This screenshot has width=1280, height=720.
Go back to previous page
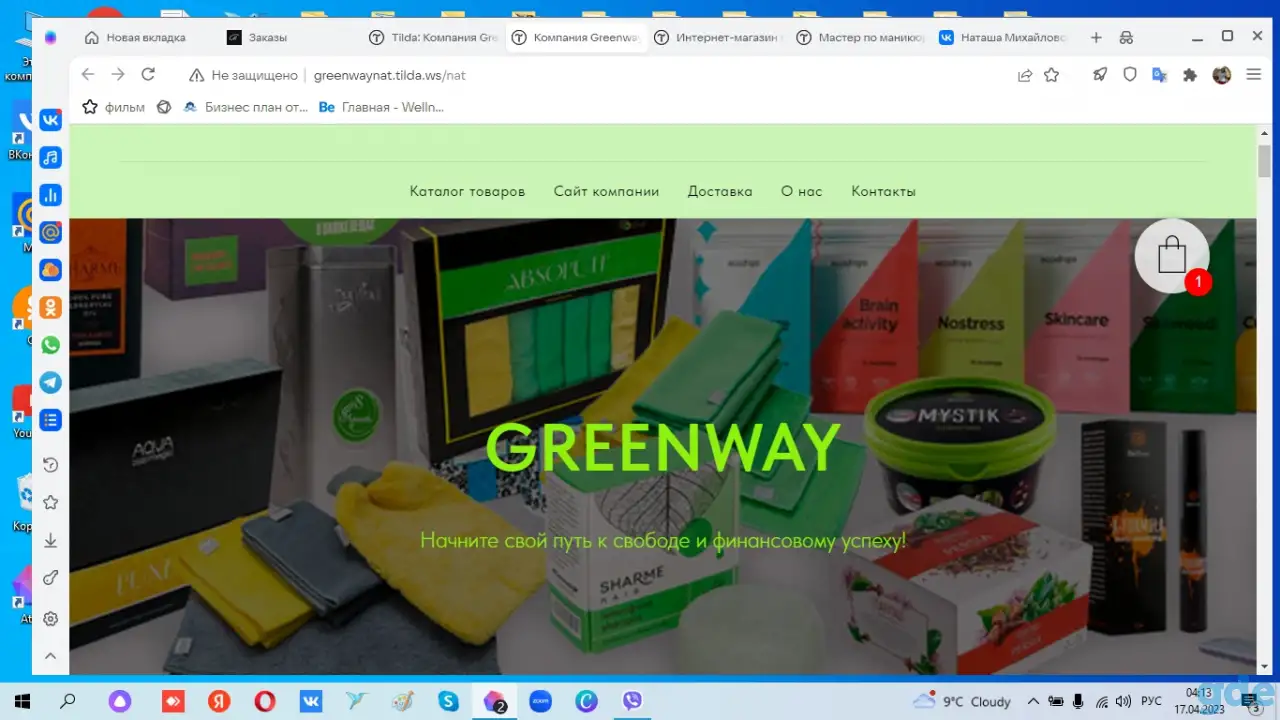[x=87, y=75]
